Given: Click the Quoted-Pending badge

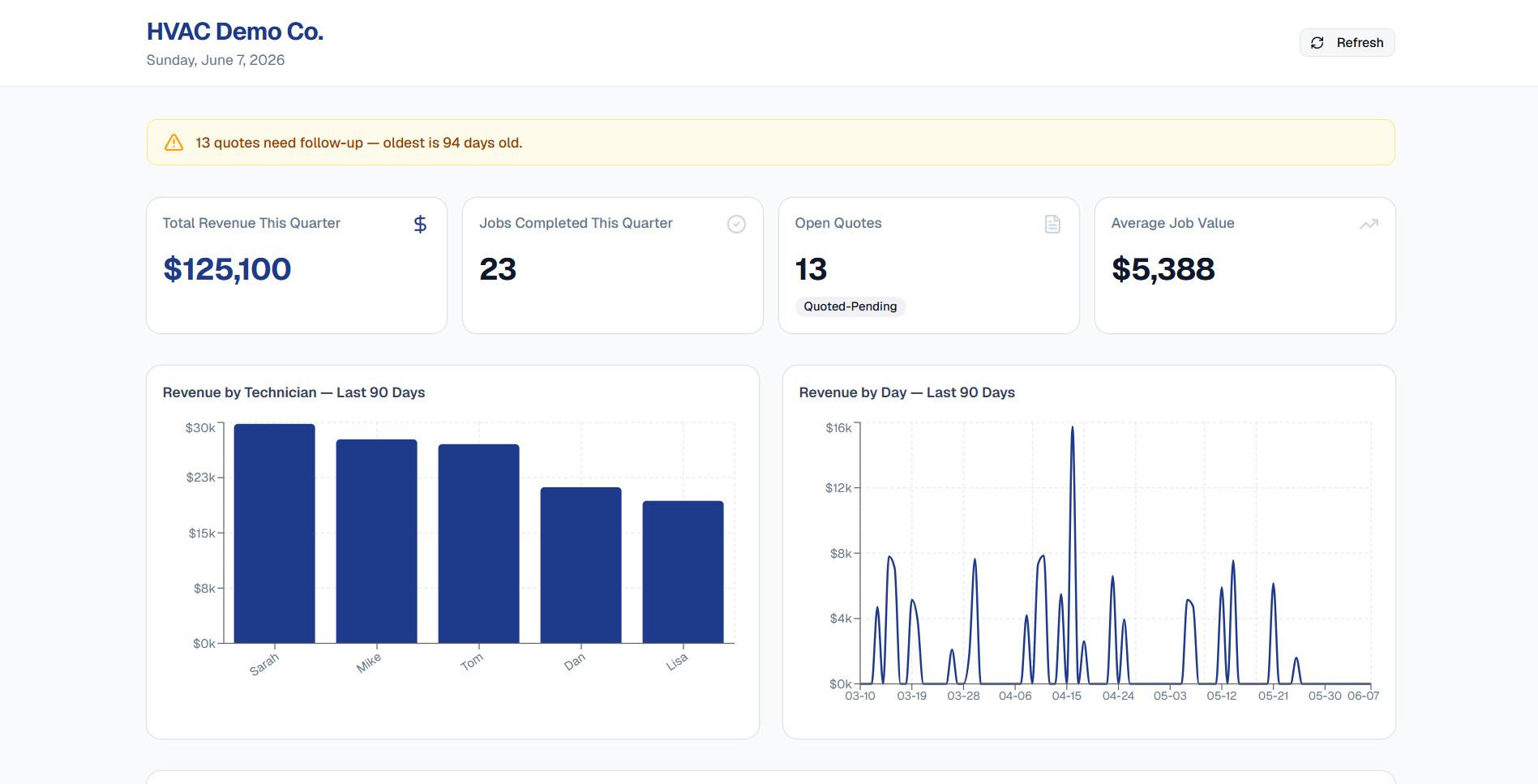Looking at the screenshot, I should 850,306.
